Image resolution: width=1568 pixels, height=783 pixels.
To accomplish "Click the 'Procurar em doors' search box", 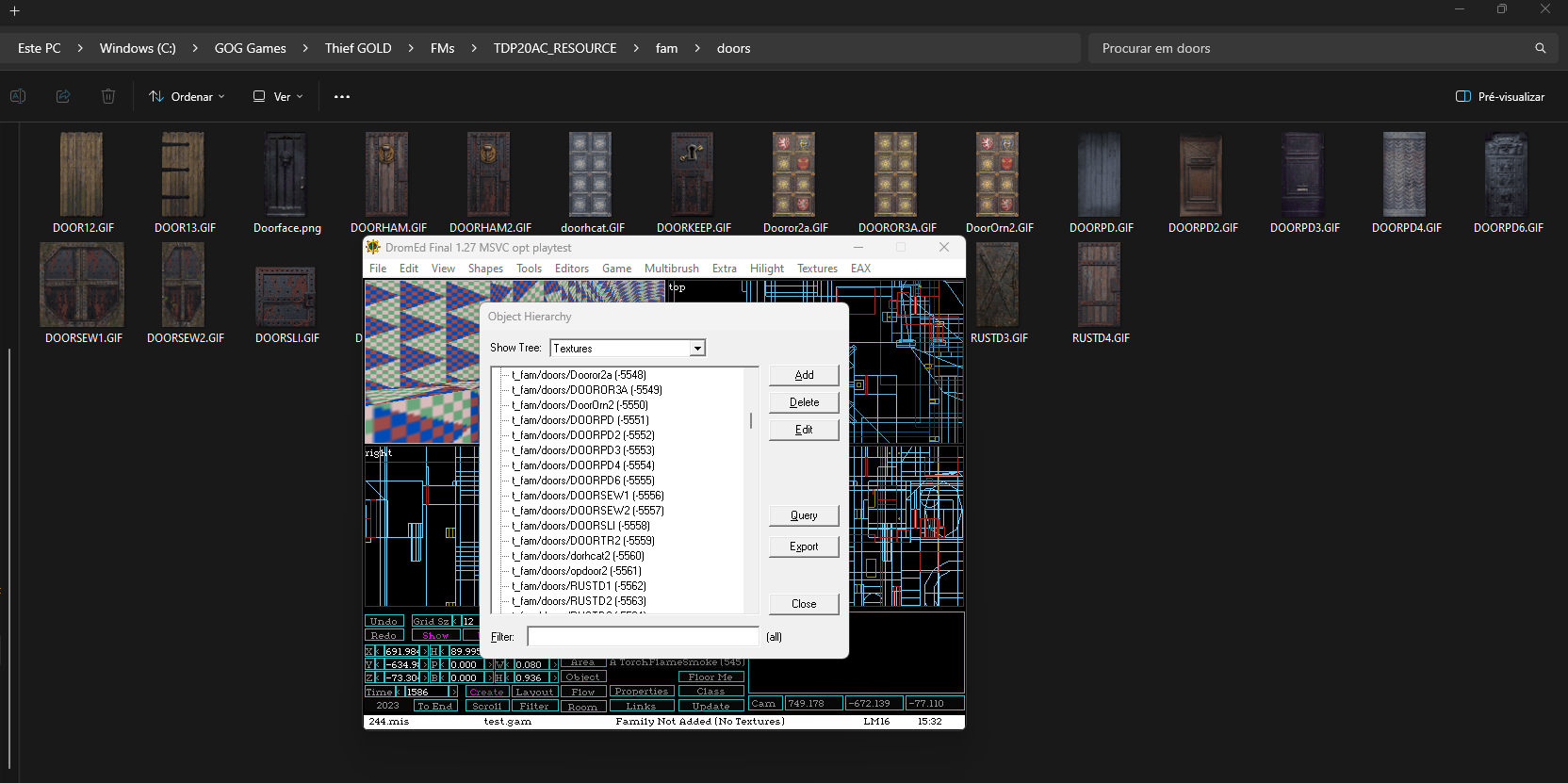I will coord(1323,48).
